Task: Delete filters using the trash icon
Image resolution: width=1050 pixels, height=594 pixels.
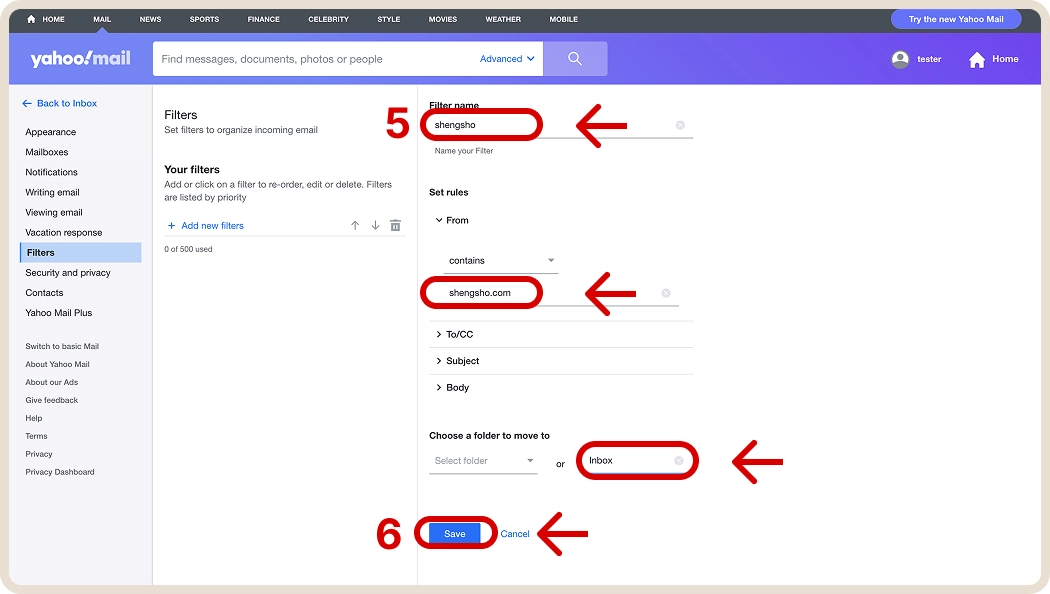Action: pyautogui.click(x=395, y=225)
